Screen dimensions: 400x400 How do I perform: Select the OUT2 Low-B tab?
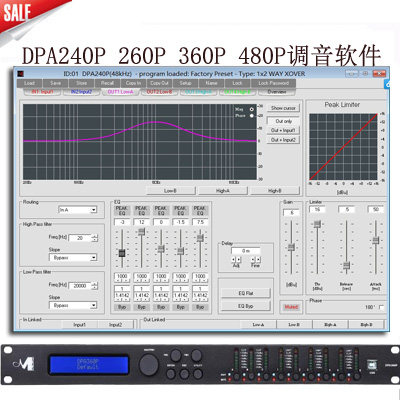pos(159,92)
